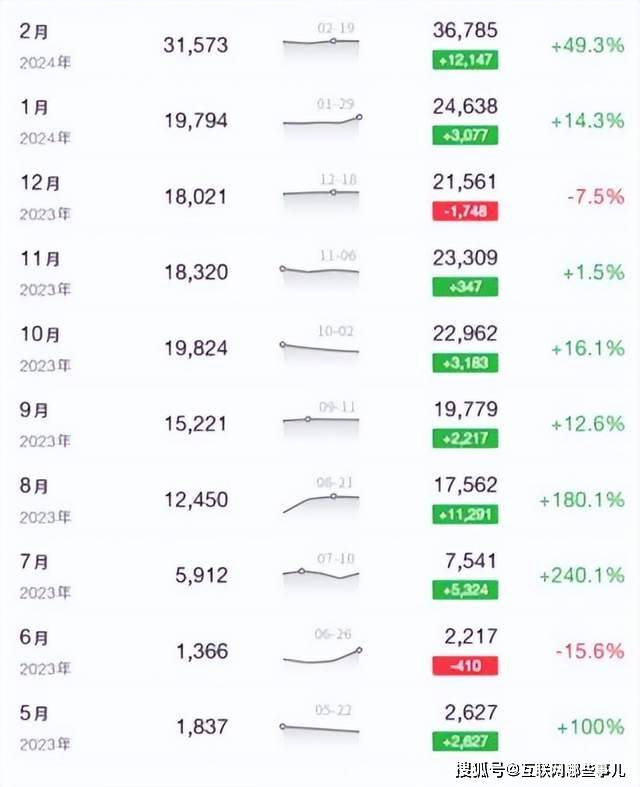Click the +240.1% growth percentage
The width and height of the screenshot is (640, 787).
[x=582, y=575]
